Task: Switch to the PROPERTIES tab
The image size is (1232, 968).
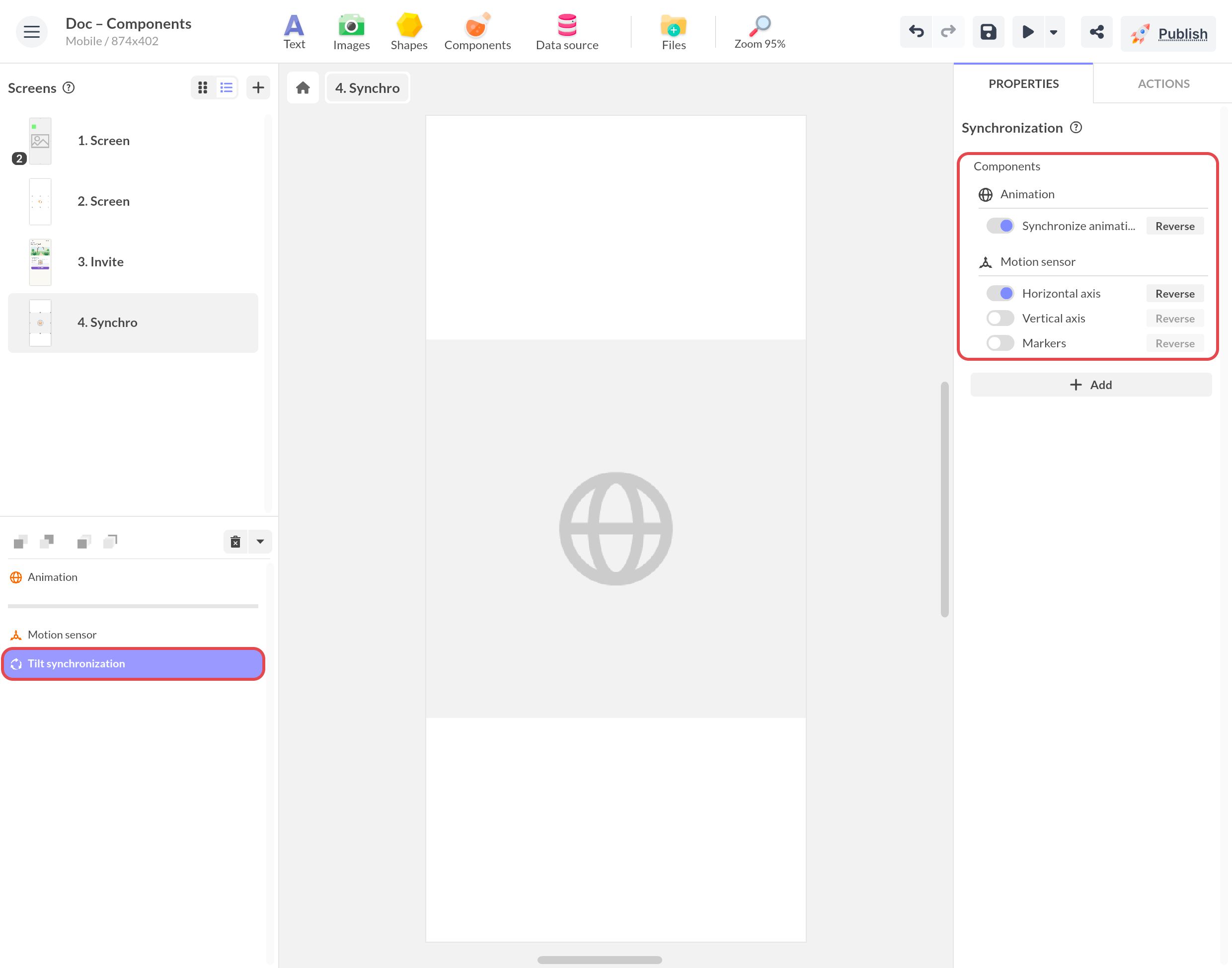Action: click(1023, 83)
